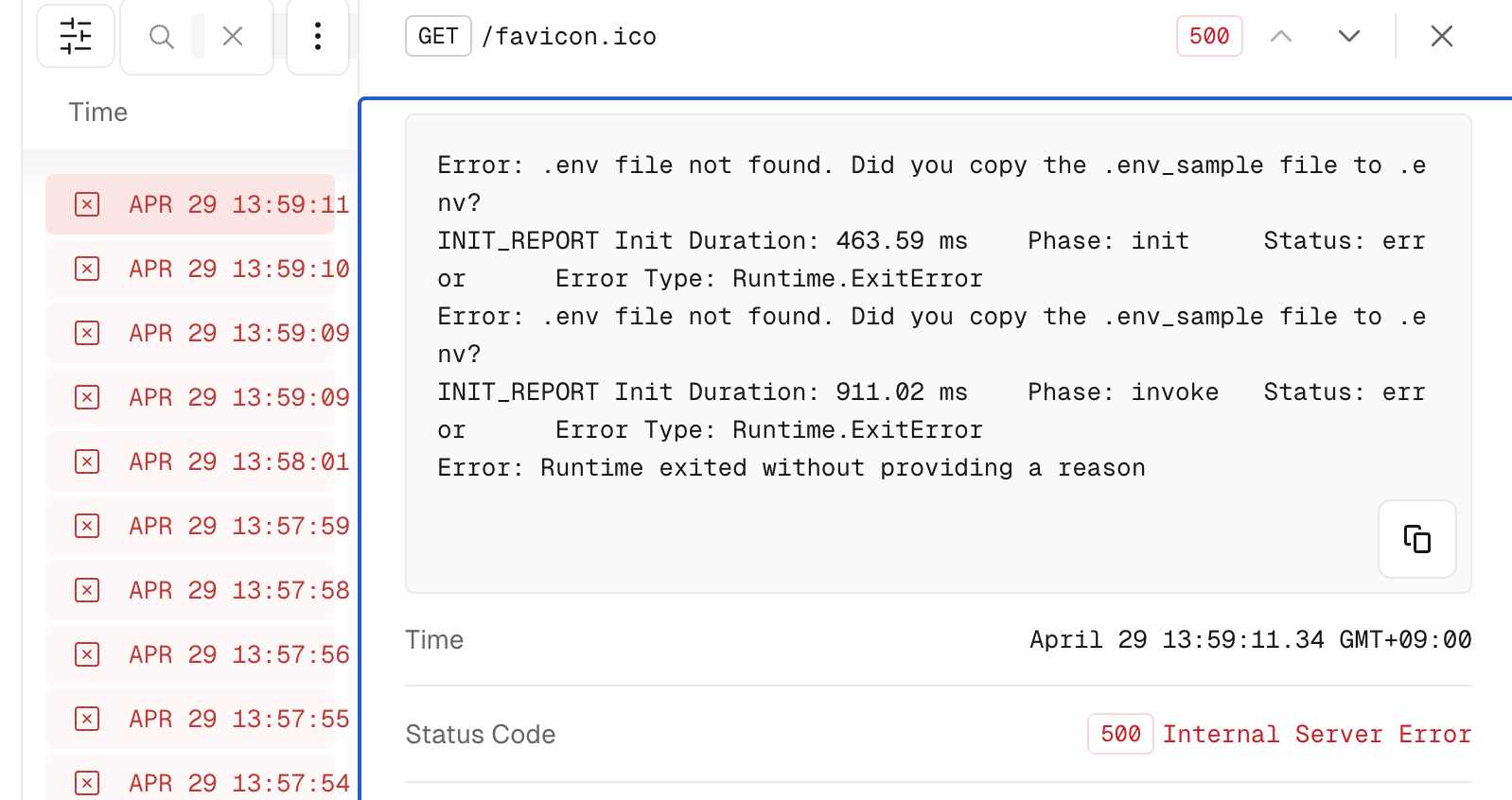Open the log filter options icon
The width and height of the screenshot is (1512, 800).
coord(76,36)
